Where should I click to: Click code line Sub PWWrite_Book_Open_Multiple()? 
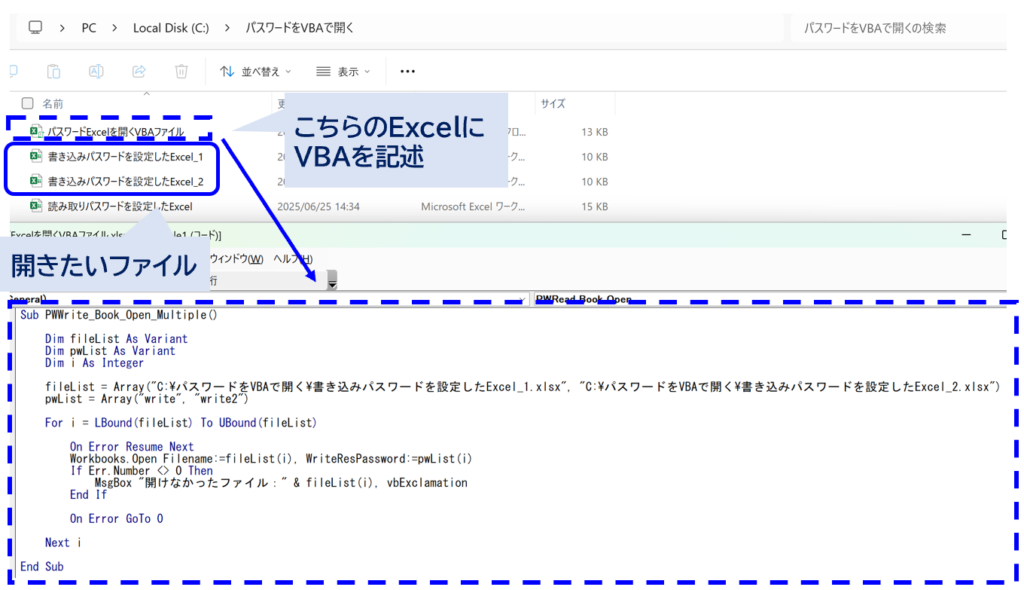(x=118, y=315)
